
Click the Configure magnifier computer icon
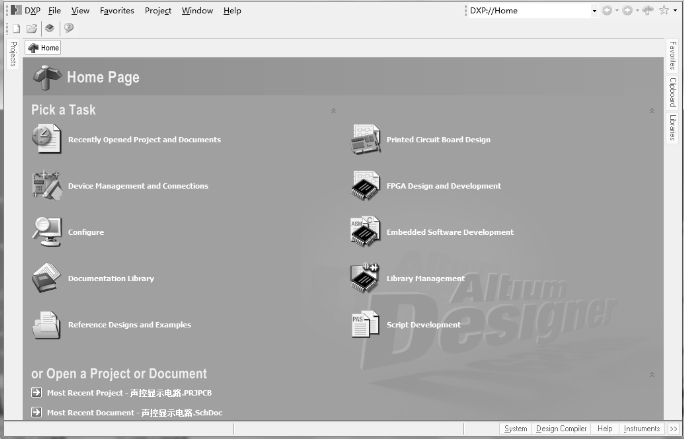46,231
